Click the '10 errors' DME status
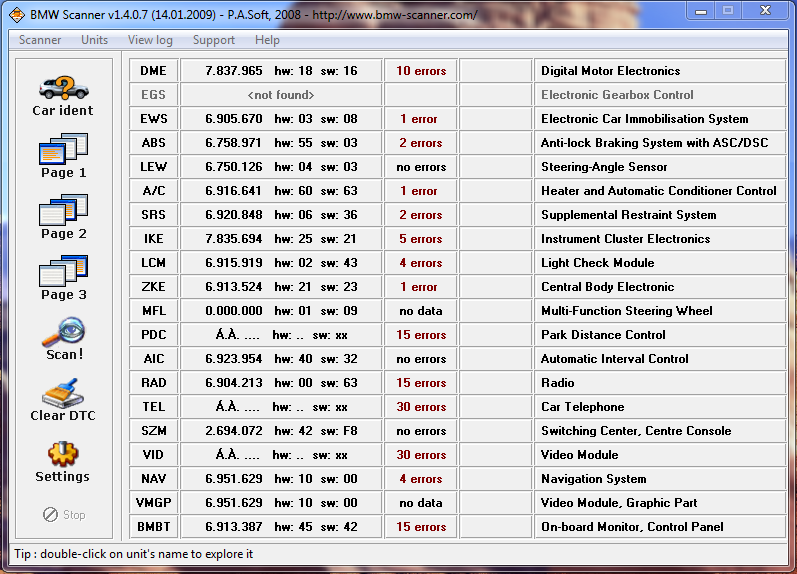 coord(421,71)
